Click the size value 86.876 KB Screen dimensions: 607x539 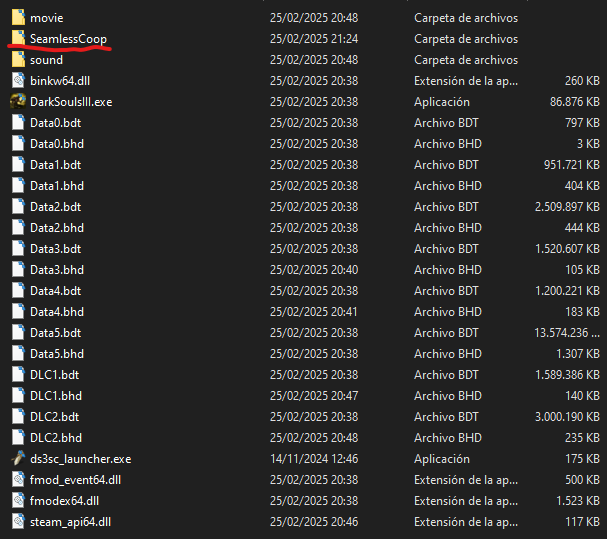575,102
